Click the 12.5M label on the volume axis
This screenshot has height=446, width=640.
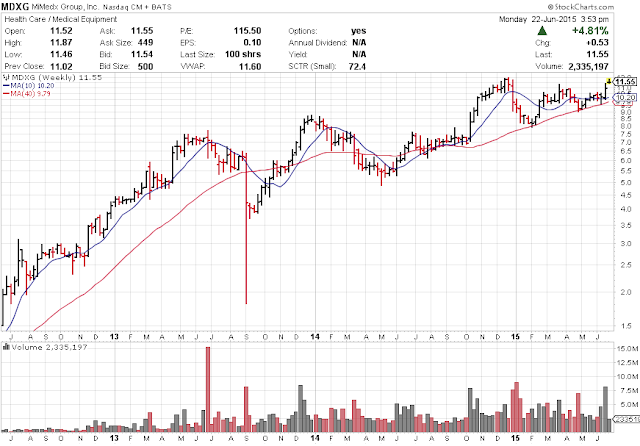629,362
